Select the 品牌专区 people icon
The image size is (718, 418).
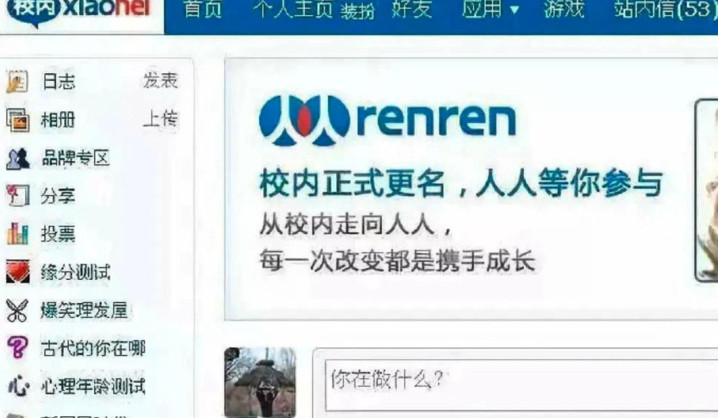[x=18, y=158]
